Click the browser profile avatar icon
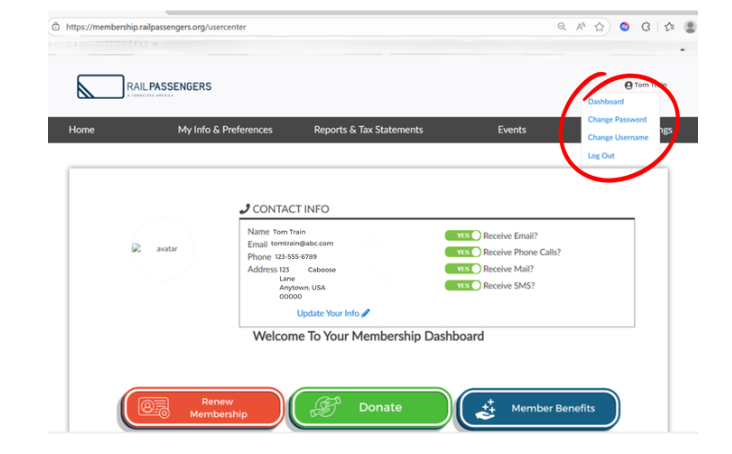Image resolution: width=732 pixels, height=454 pixels. 690,27
